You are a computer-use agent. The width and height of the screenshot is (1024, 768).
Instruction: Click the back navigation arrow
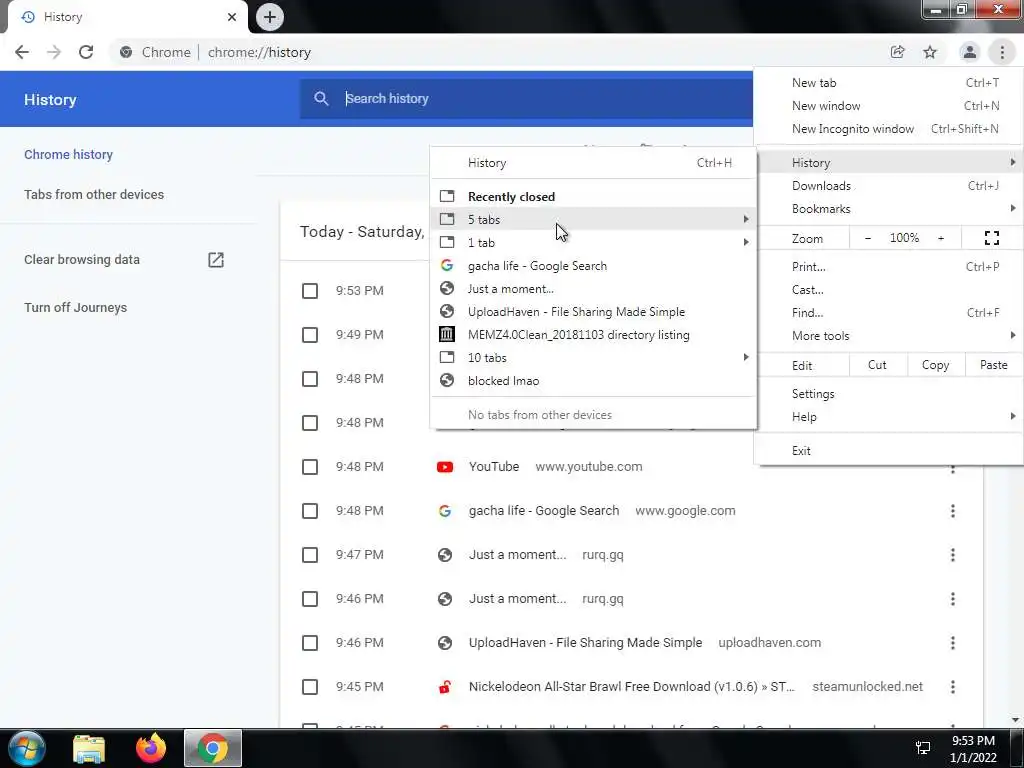[x=22, y=52]
